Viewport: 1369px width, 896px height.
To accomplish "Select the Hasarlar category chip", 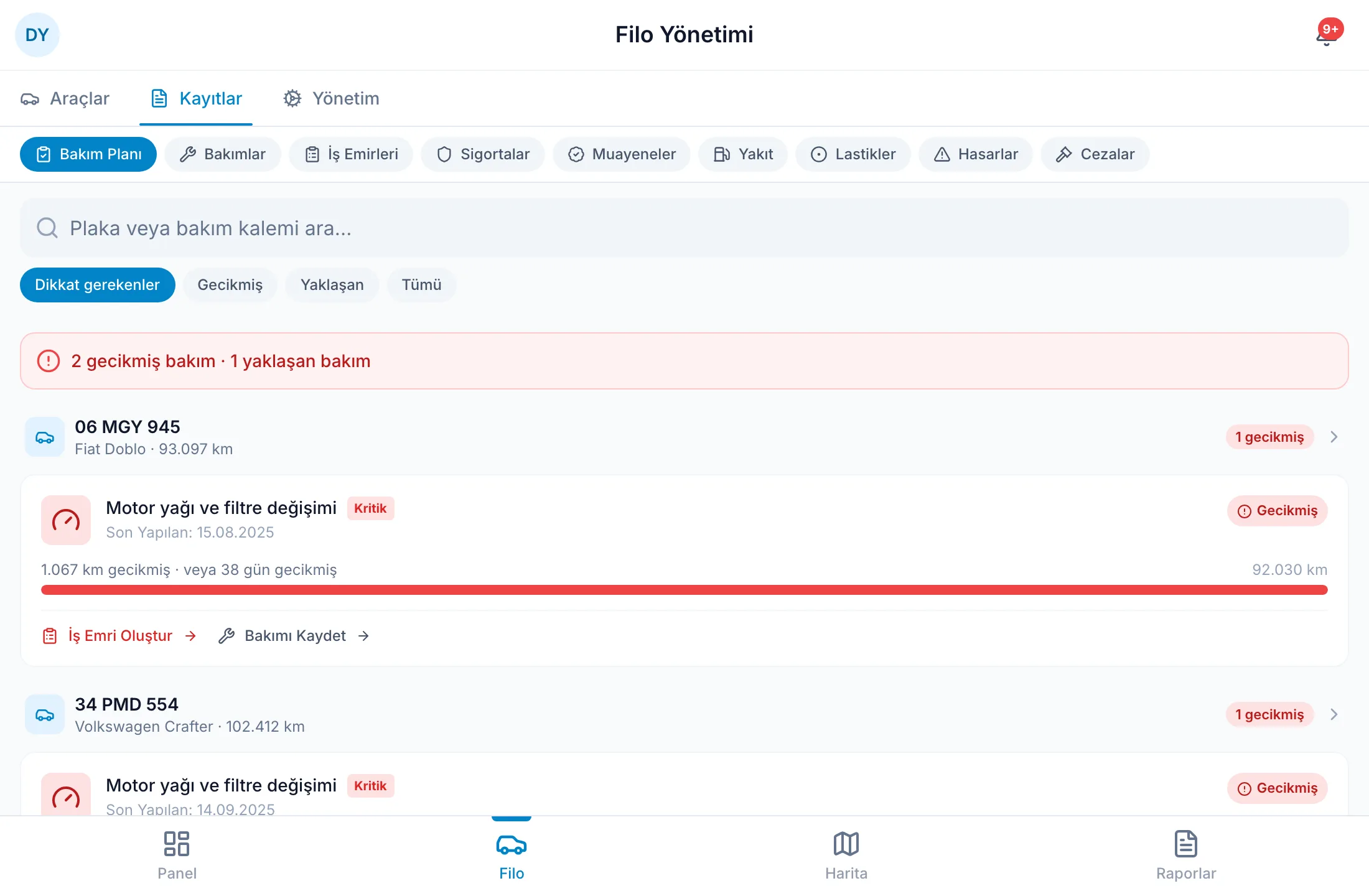I will pos(976,154).
